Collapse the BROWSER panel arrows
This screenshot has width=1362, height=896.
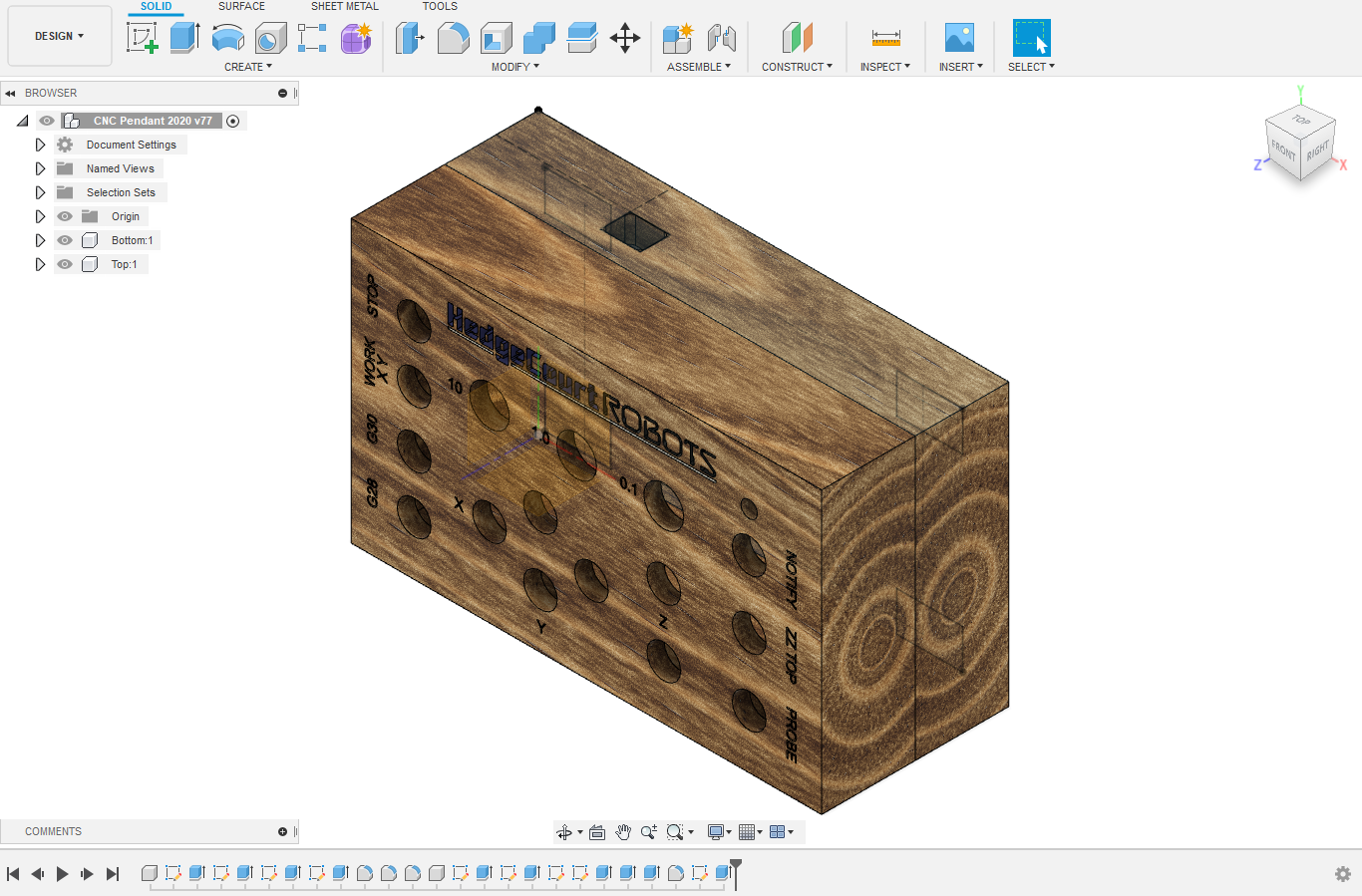(x=10, y=93)
